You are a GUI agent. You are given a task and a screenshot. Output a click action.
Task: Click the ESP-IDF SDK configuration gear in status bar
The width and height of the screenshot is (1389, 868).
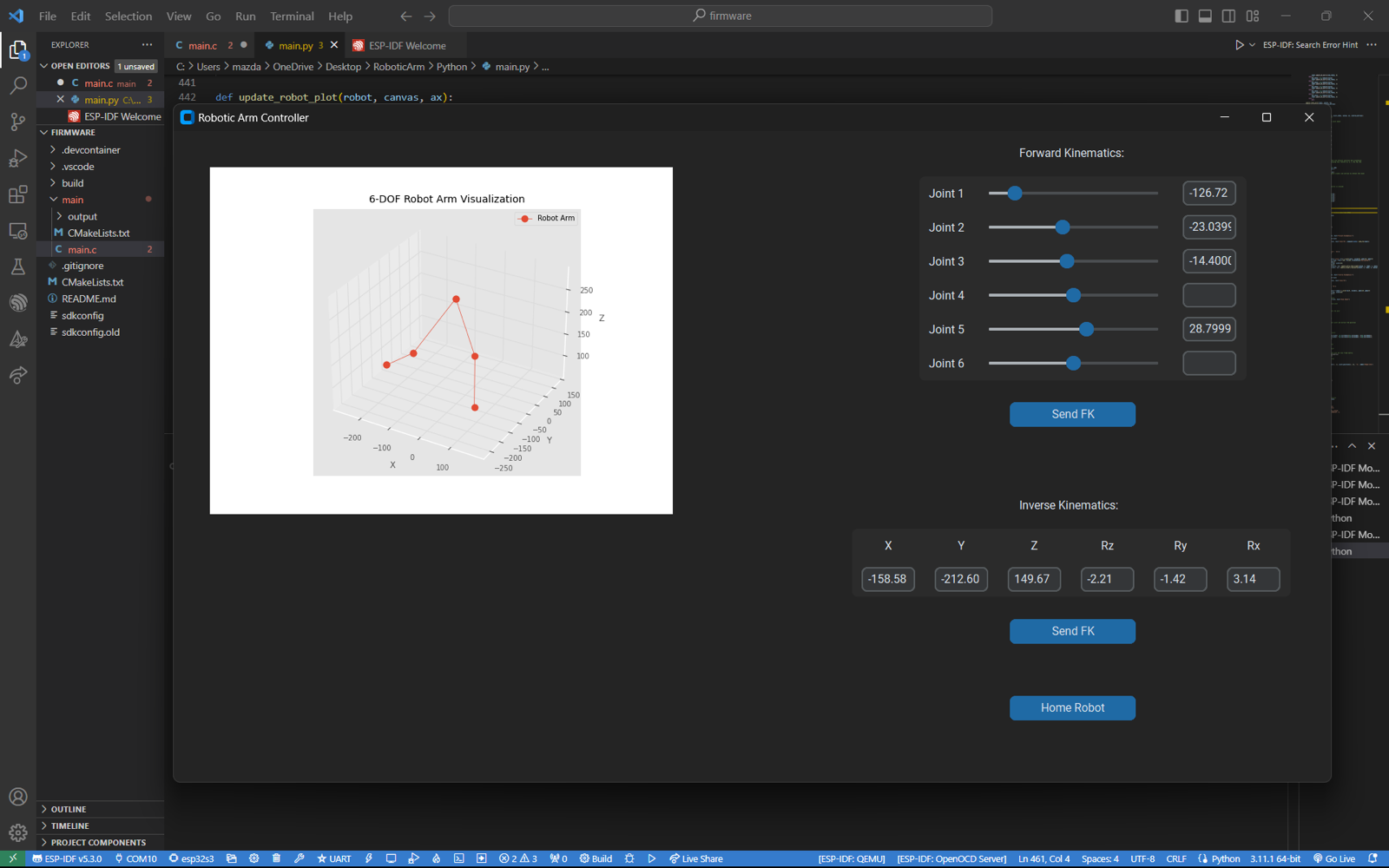(x=254, y=858)
